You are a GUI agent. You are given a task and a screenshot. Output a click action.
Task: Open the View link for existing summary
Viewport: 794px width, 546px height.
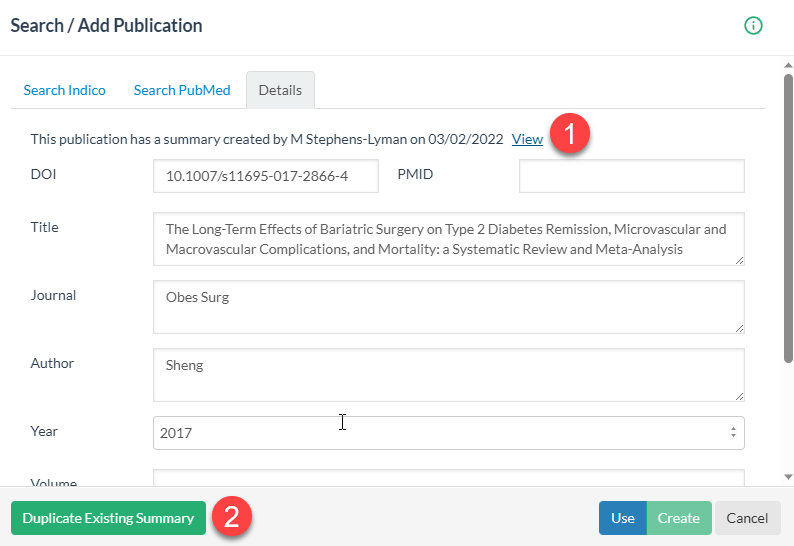527,139
